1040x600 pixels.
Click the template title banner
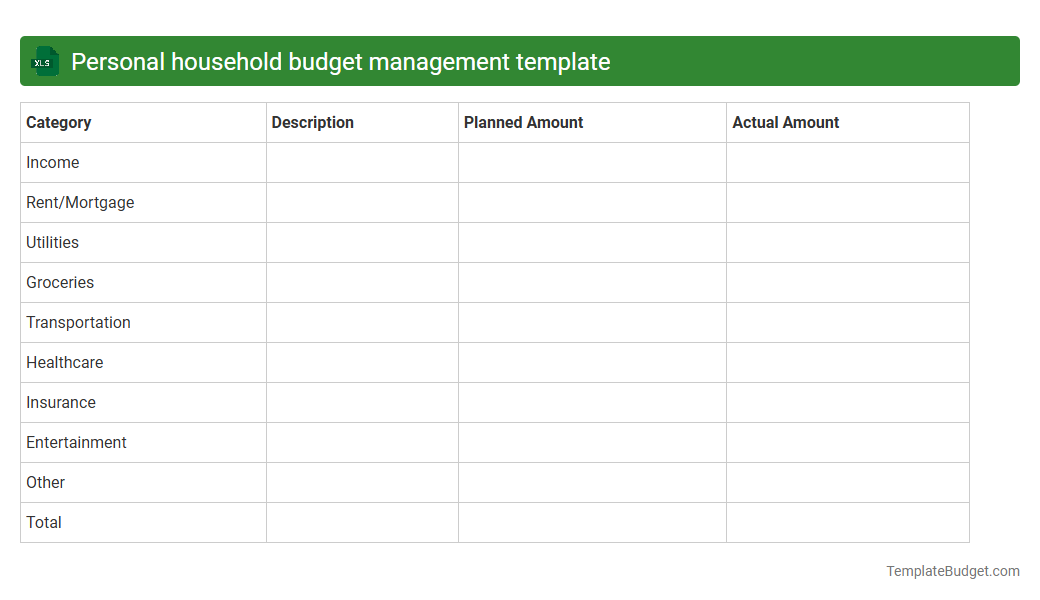[520, 61]
